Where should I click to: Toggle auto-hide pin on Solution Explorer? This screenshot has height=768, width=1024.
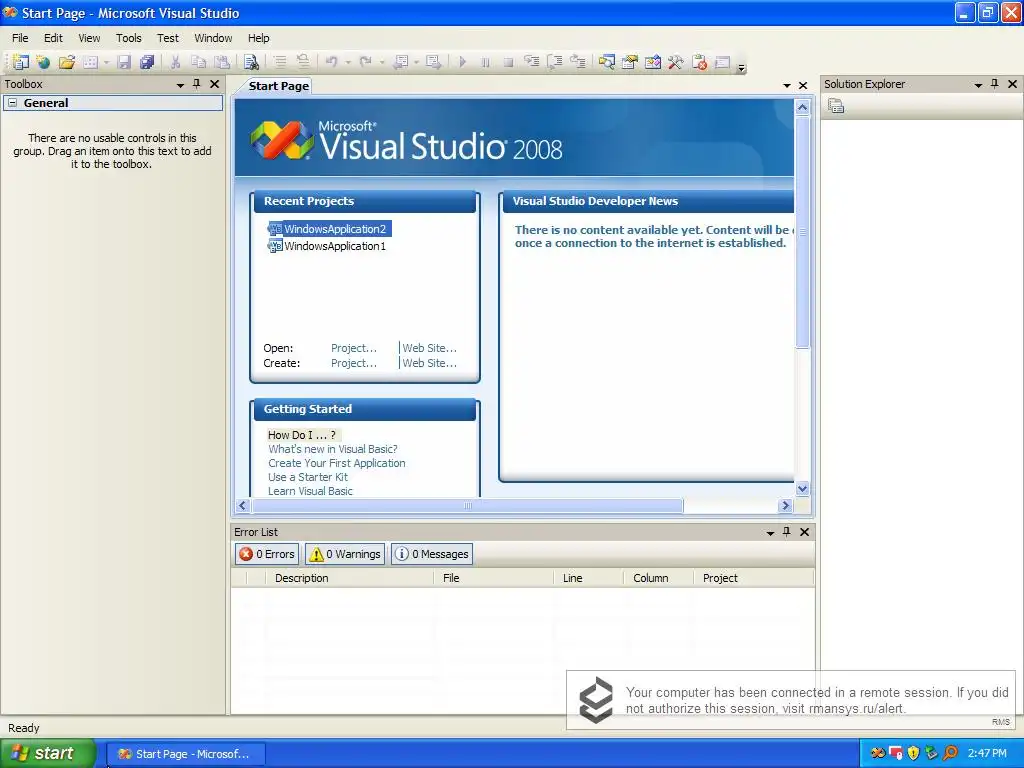tap(995, 84)
